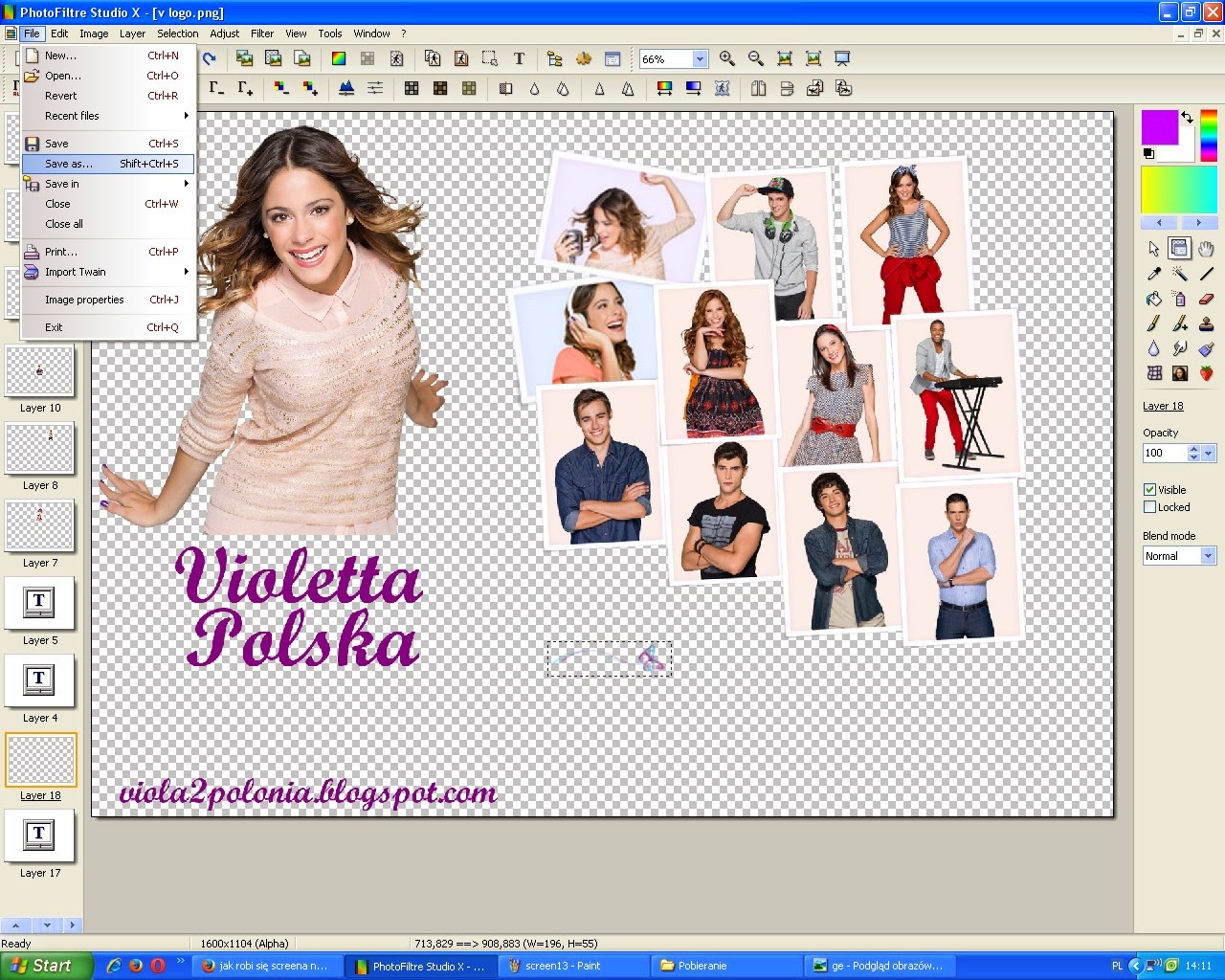
Task: Select the Layer 10 thumbnail
Action: point(39,371)
